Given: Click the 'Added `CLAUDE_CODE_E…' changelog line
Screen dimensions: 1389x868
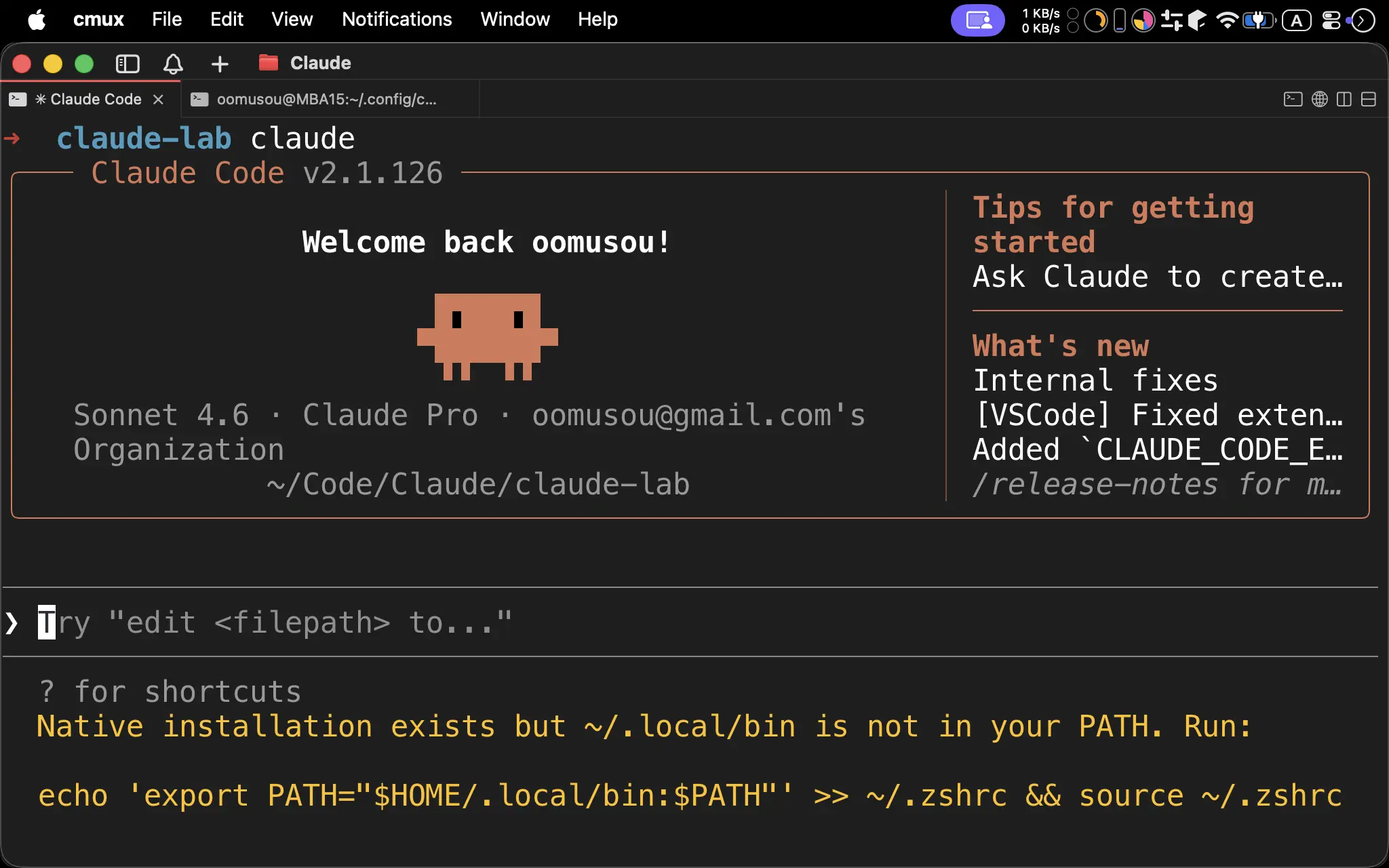Looking at the screenshot, I should coord(1158,450).
